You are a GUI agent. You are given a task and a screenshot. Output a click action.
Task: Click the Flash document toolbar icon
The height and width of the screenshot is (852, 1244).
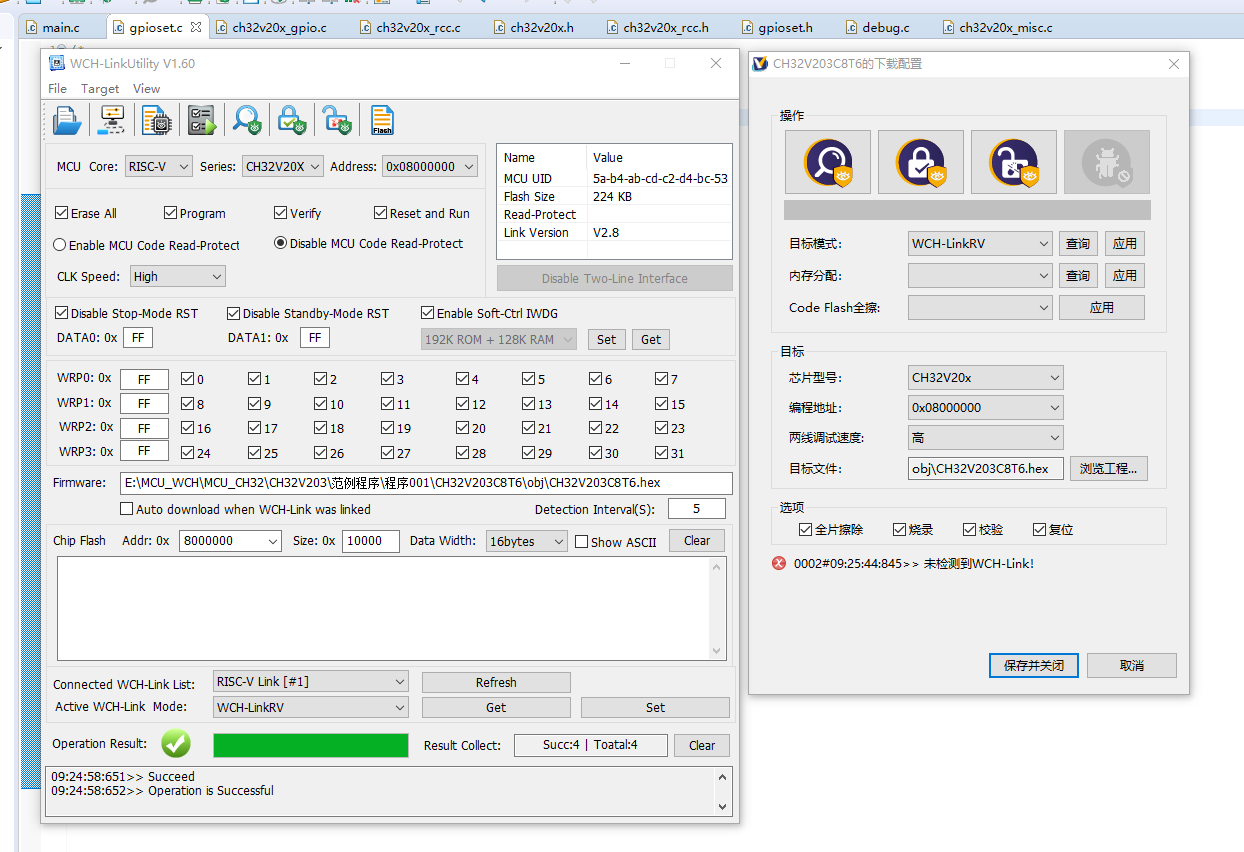pos(382,120)
